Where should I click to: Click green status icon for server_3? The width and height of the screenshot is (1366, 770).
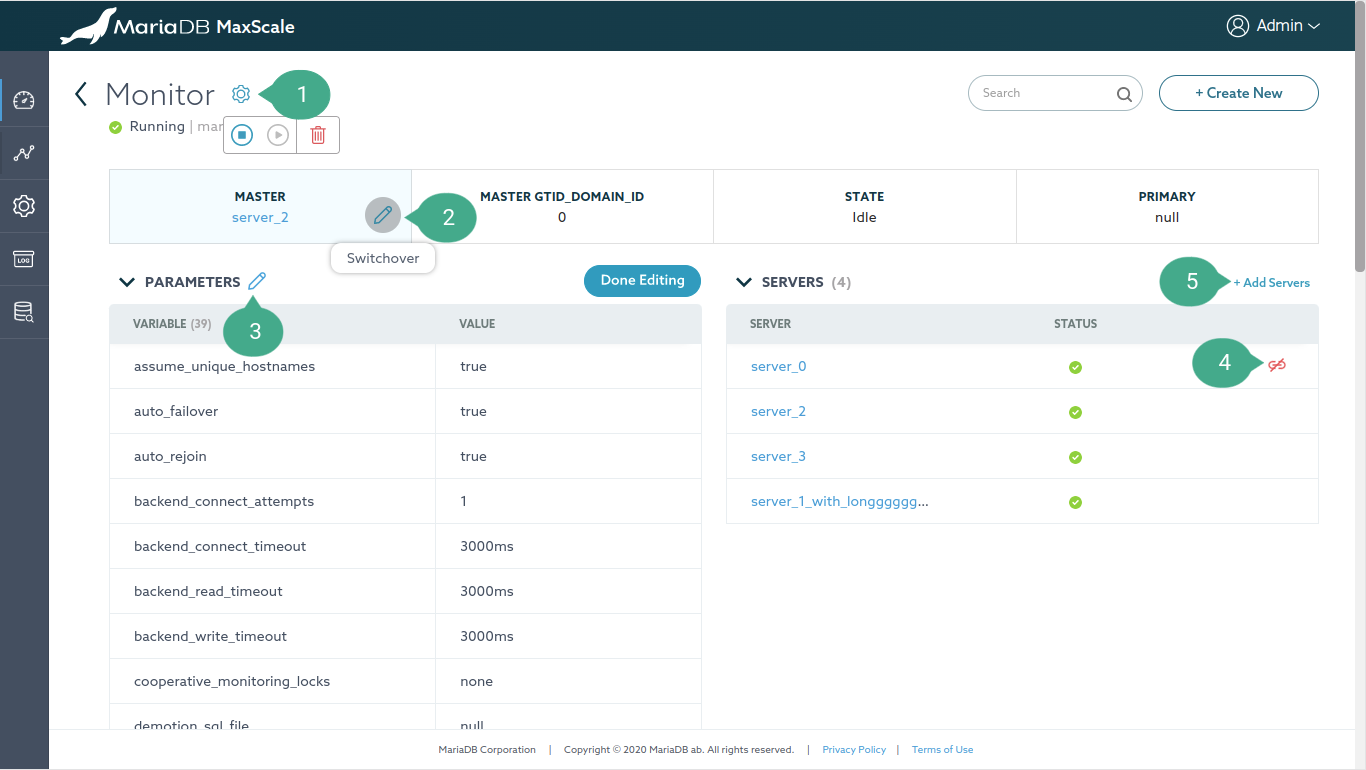(x=1075, y=457)
